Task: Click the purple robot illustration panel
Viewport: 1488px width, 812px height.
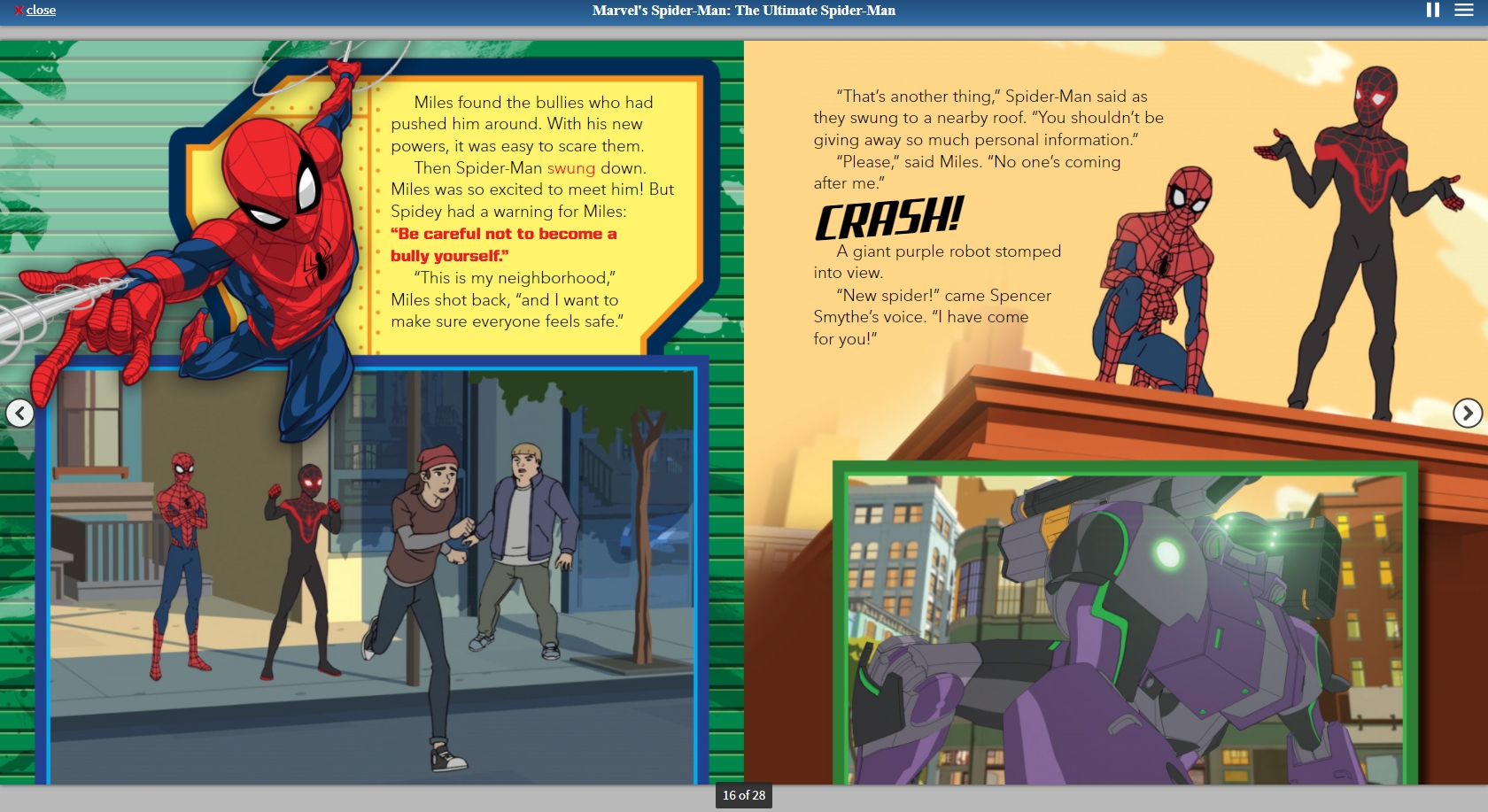Action: [1125, 629]
